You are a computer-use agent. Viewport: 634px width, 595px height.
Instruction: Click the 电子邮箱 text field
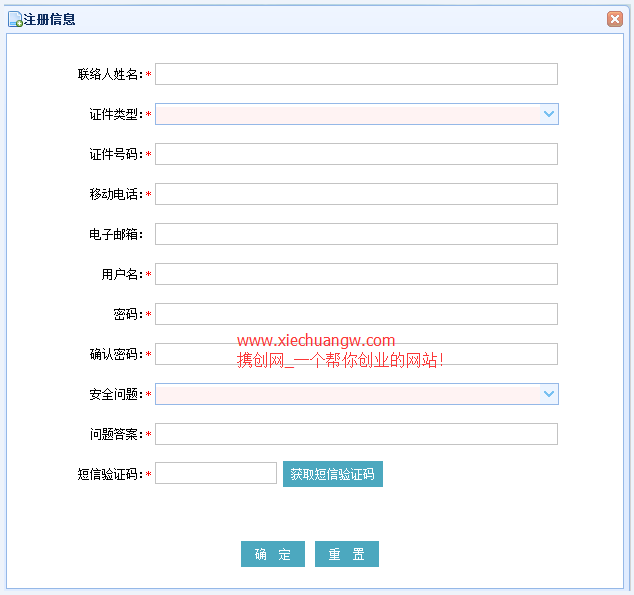(x=356, y=234)
